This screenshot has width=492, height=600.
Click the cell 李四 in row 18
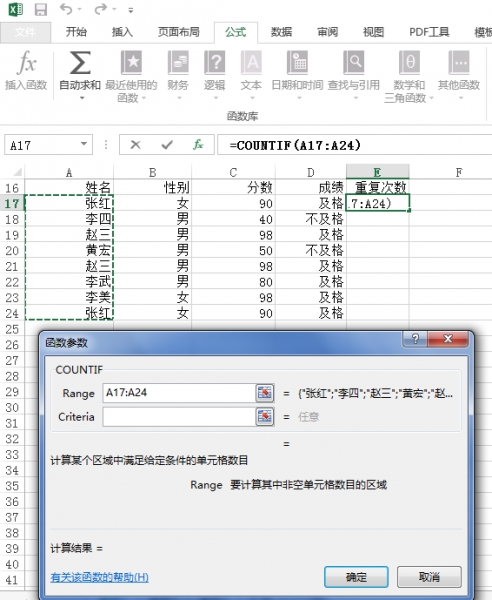pos(69,219)
